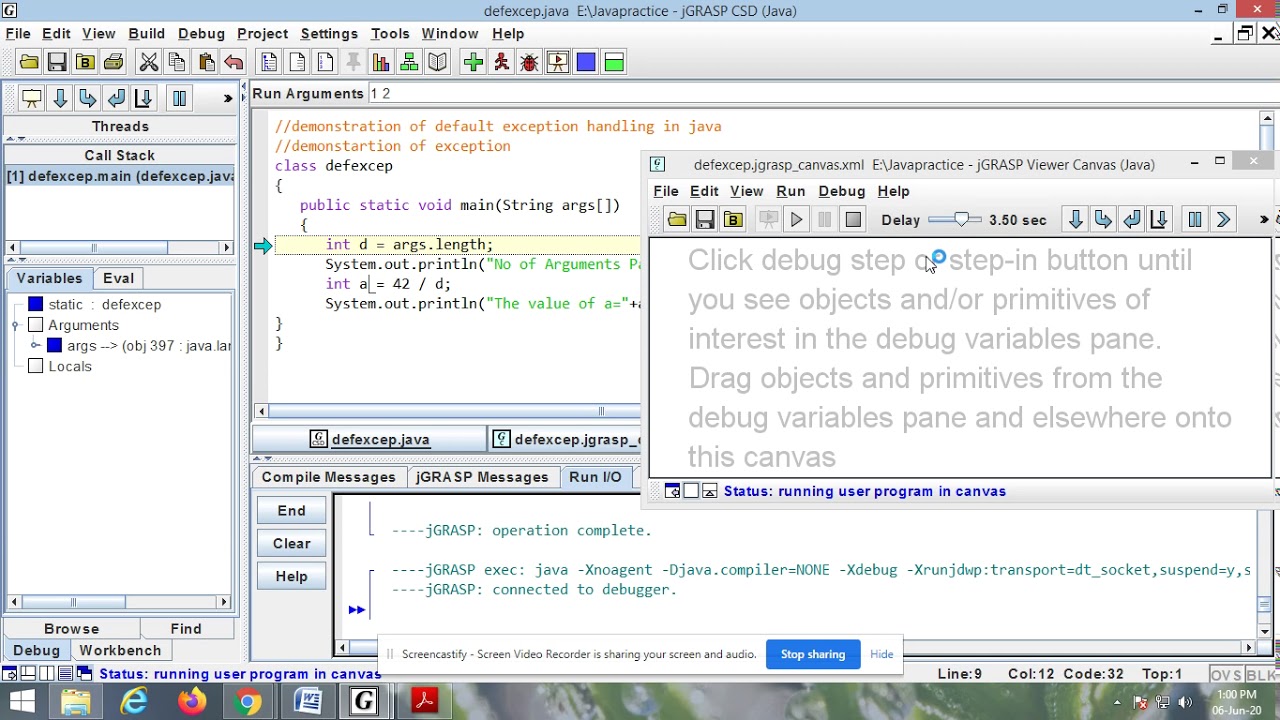This screenshot has width=1280, height=720.
Task: Show more debug toolbar buttons chevron
Action: 228,98
